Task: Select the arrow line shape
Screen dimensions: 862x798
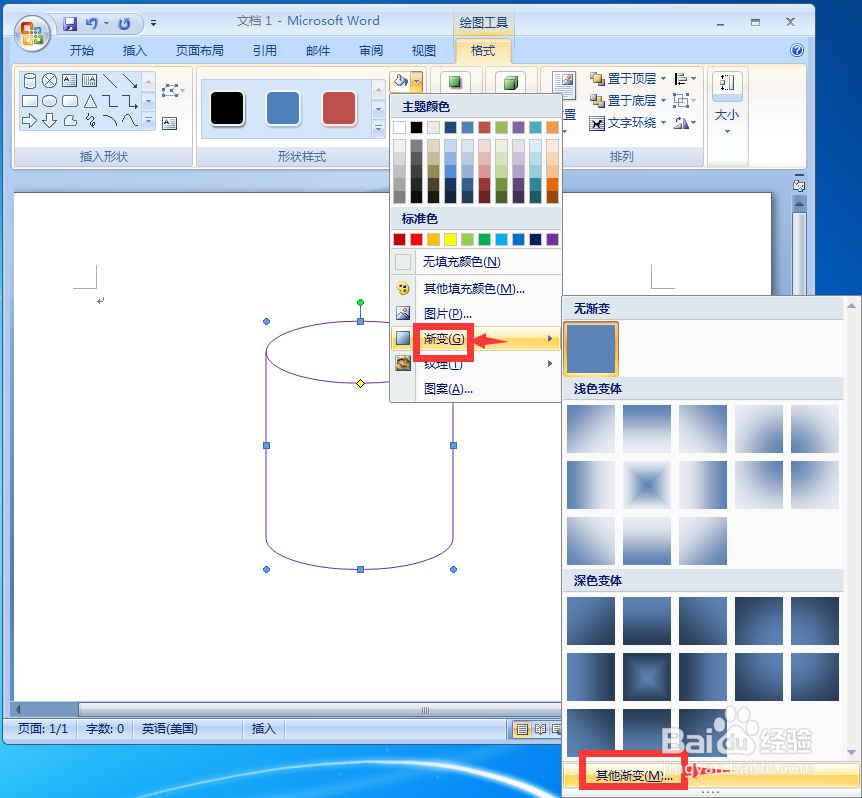Action: pos(130,81)
